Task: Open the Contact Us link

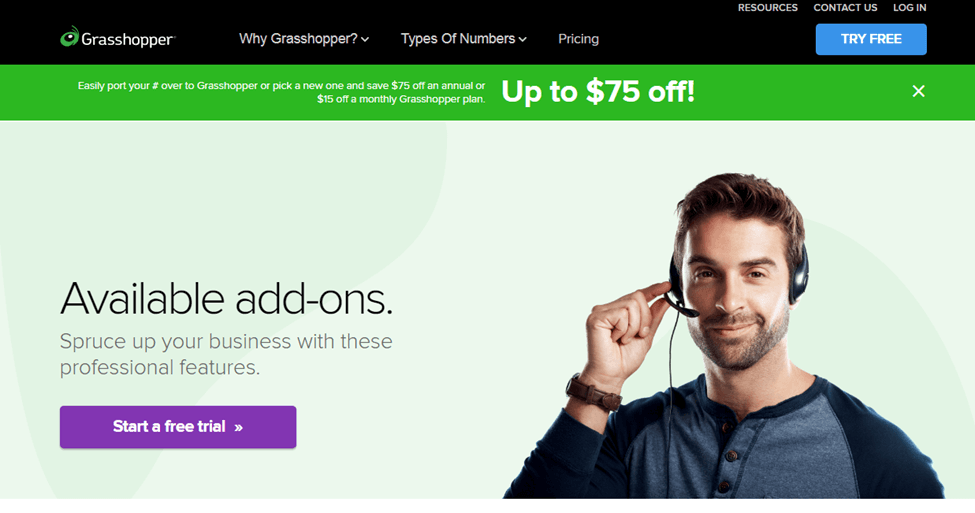Action: point(845,7)
